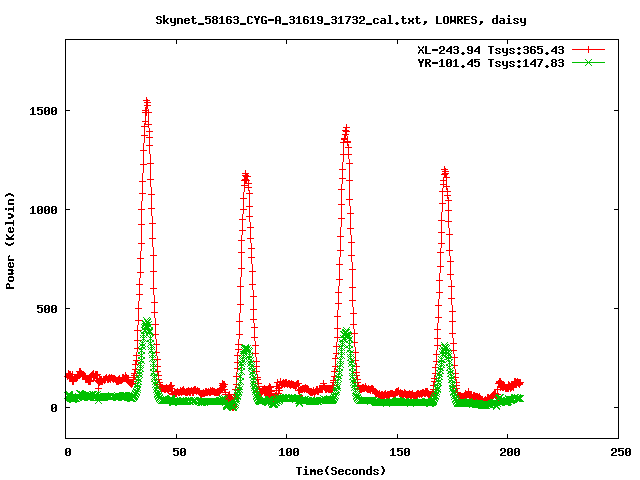Click the 1500 y-axis tick label
The image size is (640, 480).
pos(43,111)
